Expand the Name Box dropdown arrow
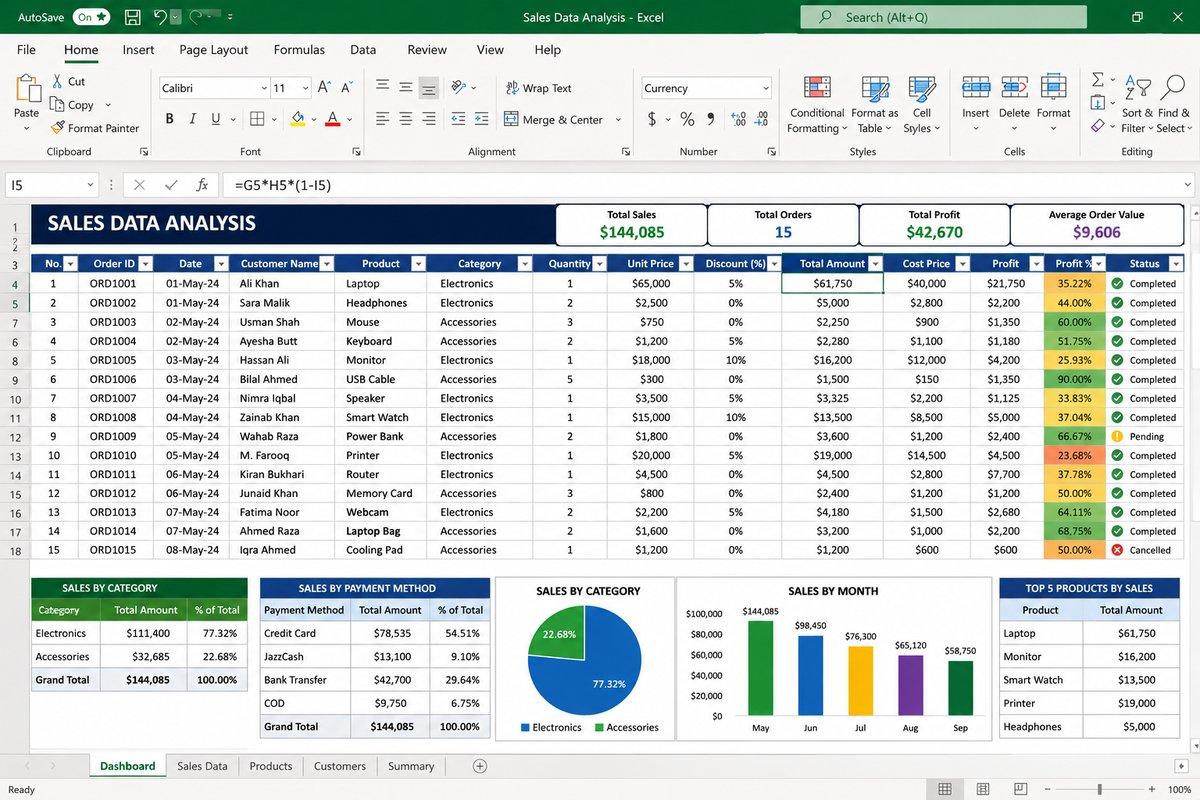The image size is (1200, 800). [90, 185]
